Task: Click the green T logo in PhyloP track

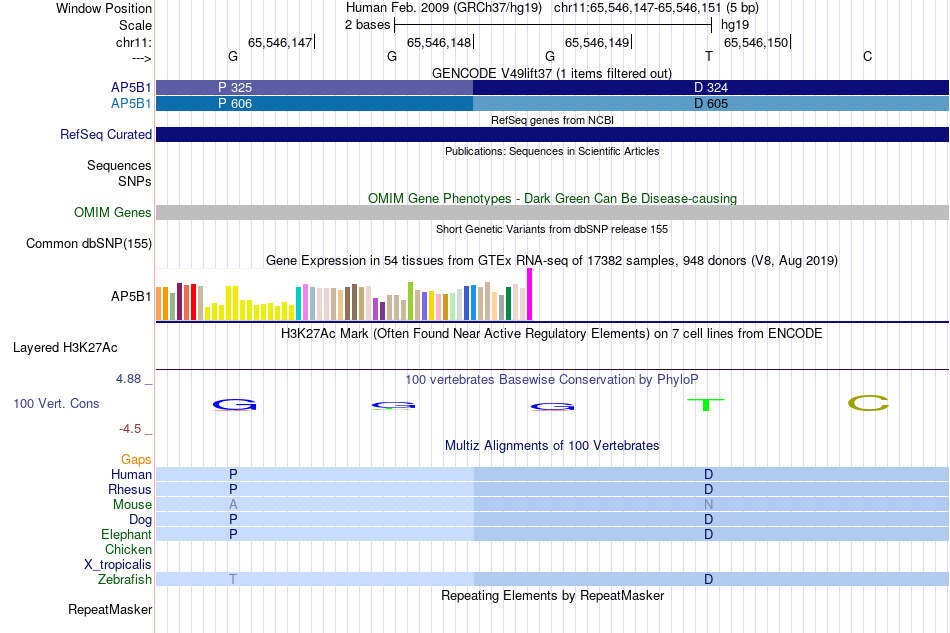Action: [x=706, y=405]
